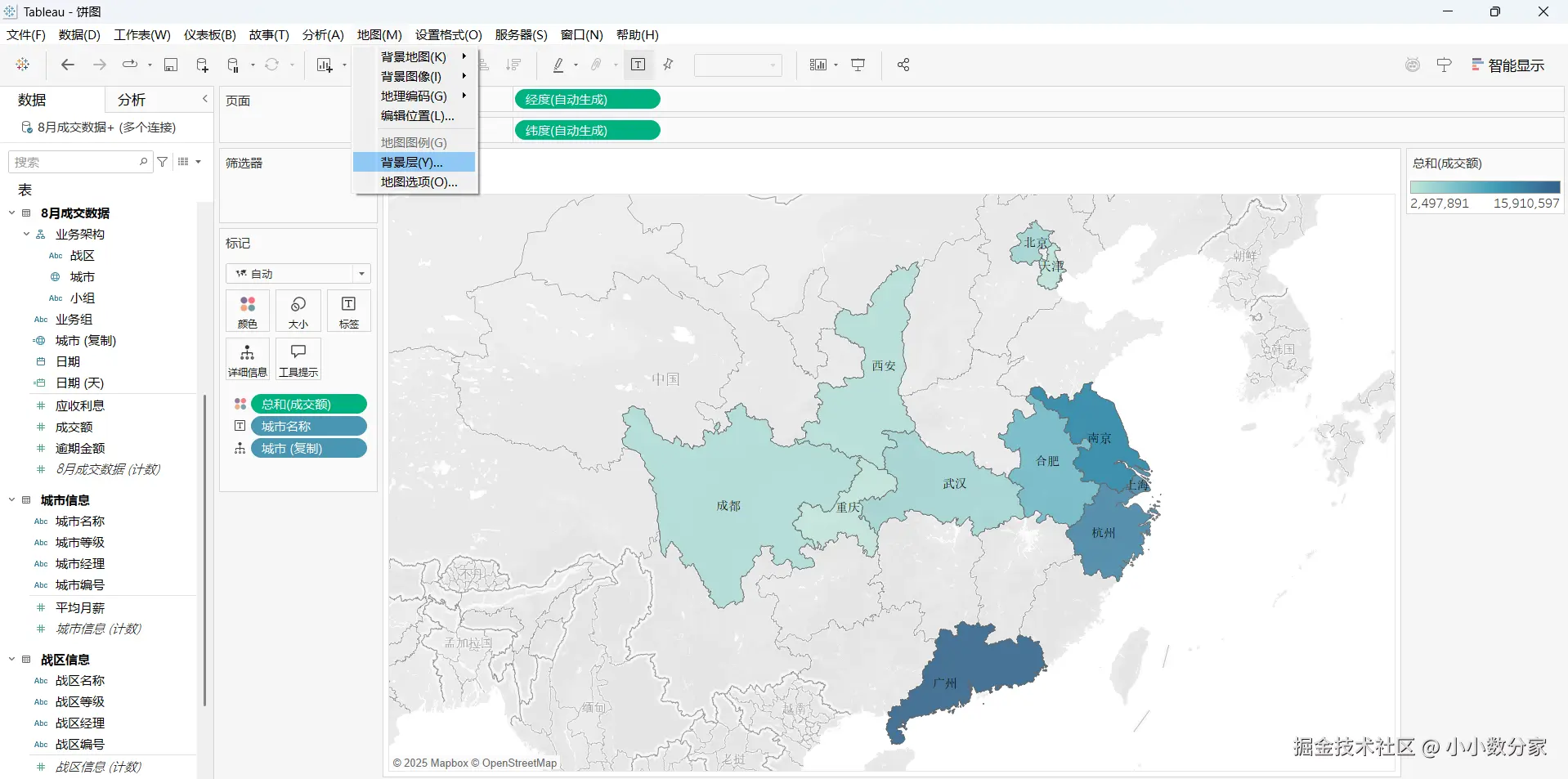Screen dimensions: 1568x779
Task: Switch to the 分析 pane tab
Action: (132, 100)
